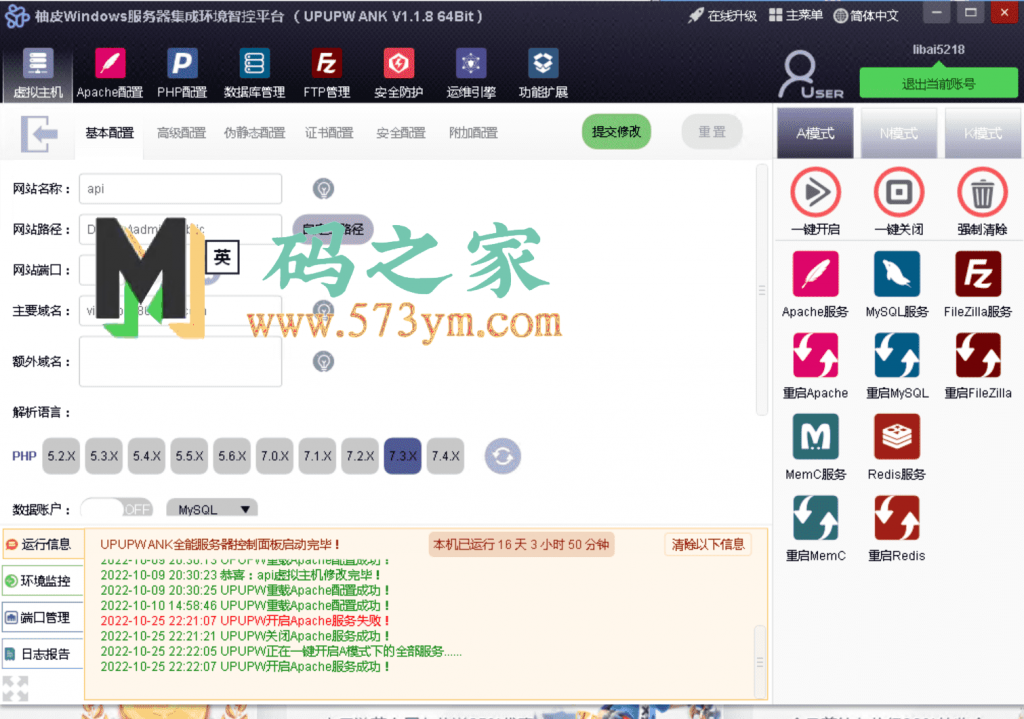The width and height of the screenshot is (1024, 719).
Task: Click the 重置 reset button
Action: pos(712,131)
